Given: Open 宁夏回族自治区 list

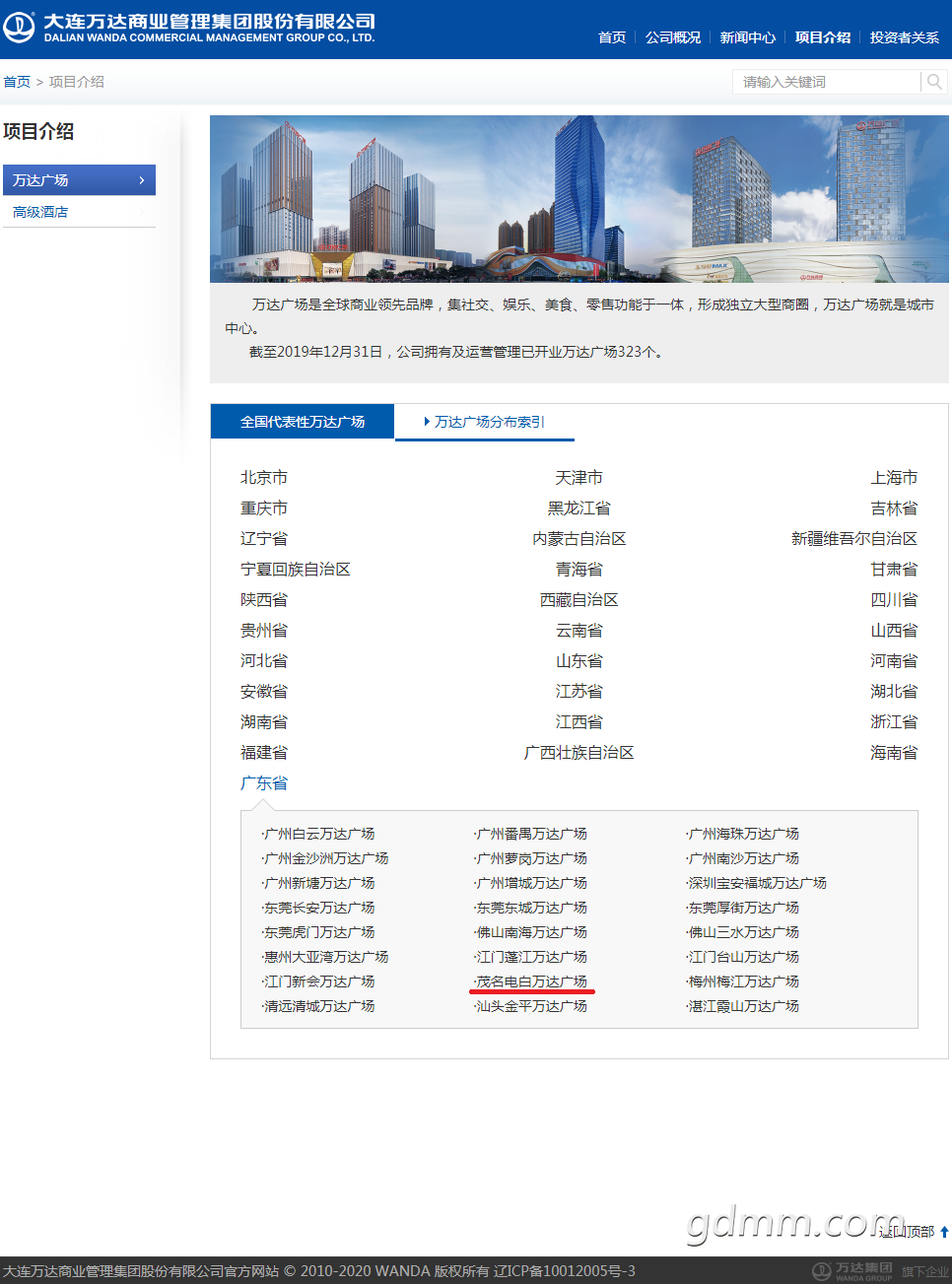Looking at the screenshot, I should 296,570.
